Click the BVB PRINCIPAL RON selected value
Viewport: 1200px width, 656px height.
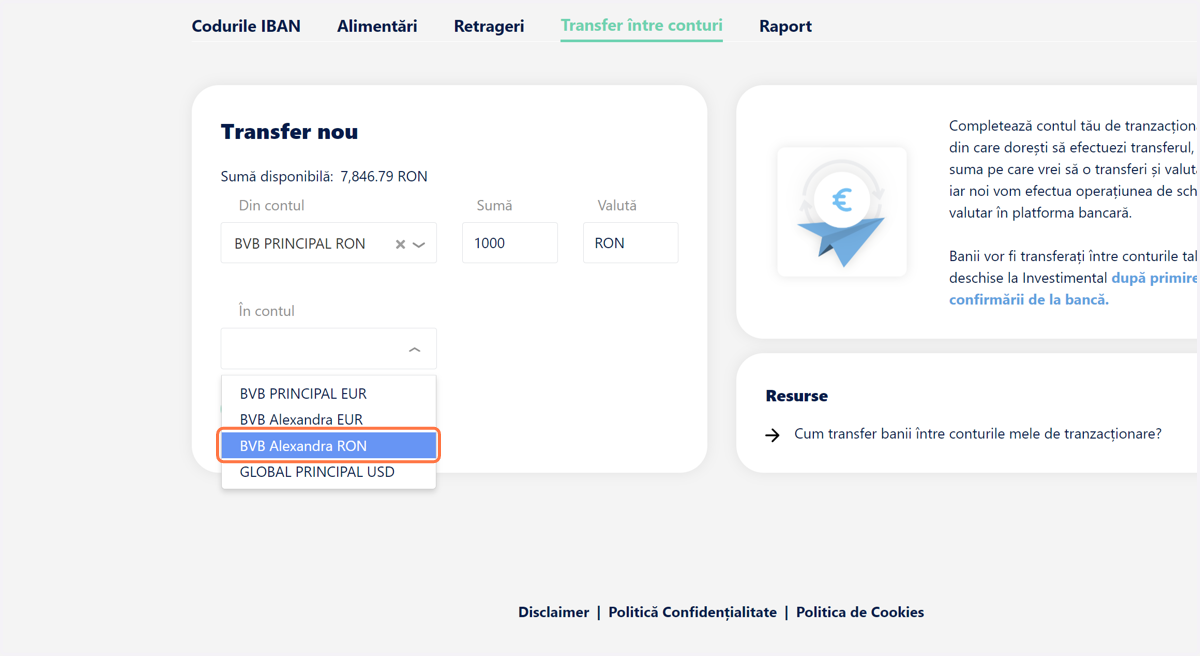coord(300,244)
